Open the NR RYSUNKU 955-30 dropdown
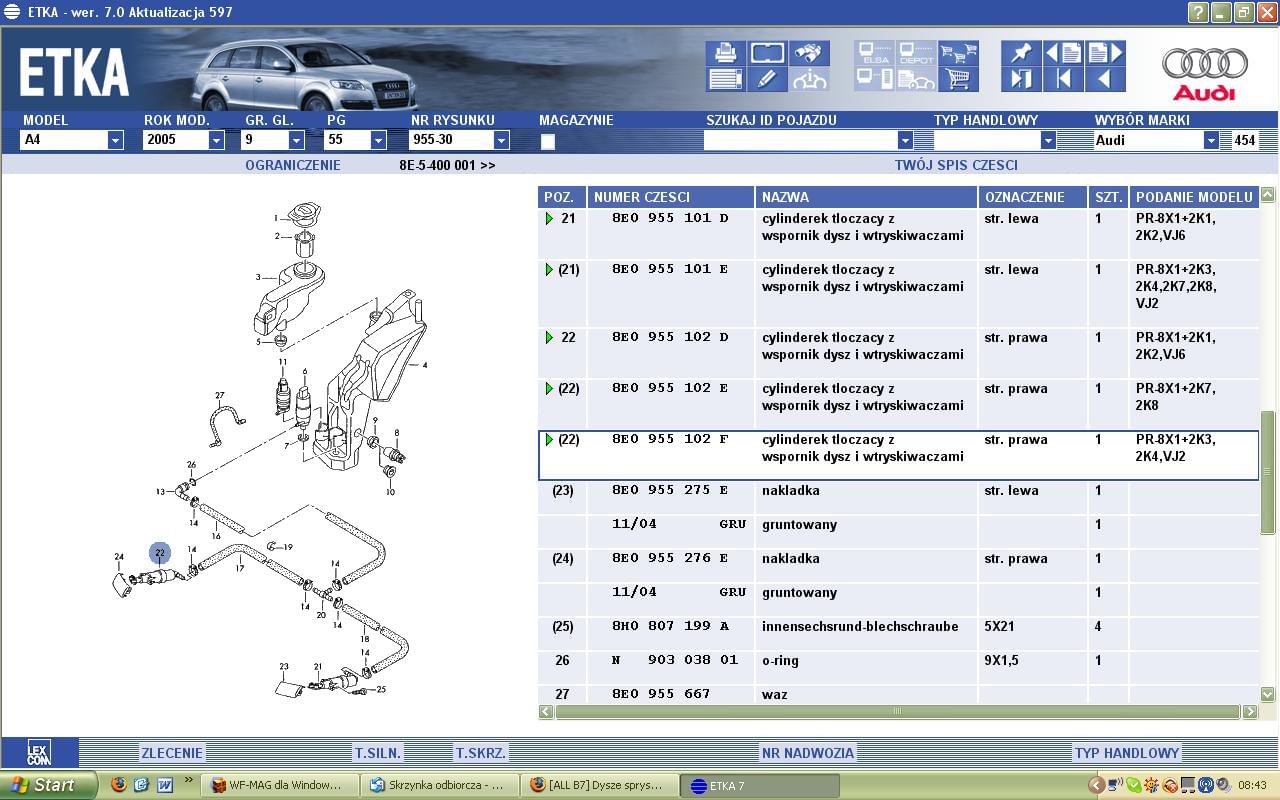The height and width of the screenshot is (800, 1280). (501, 140)
